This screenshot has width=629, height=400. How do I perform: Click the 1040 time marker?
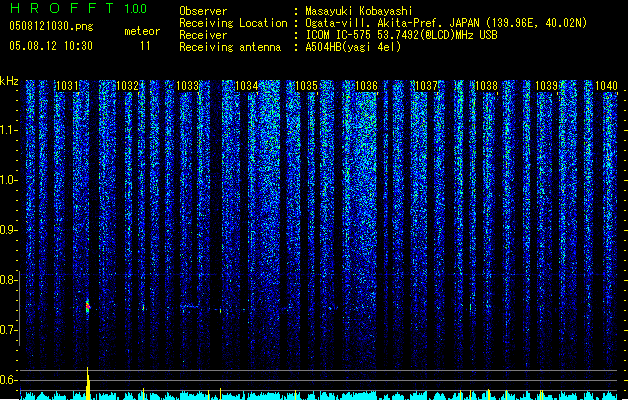606,86
